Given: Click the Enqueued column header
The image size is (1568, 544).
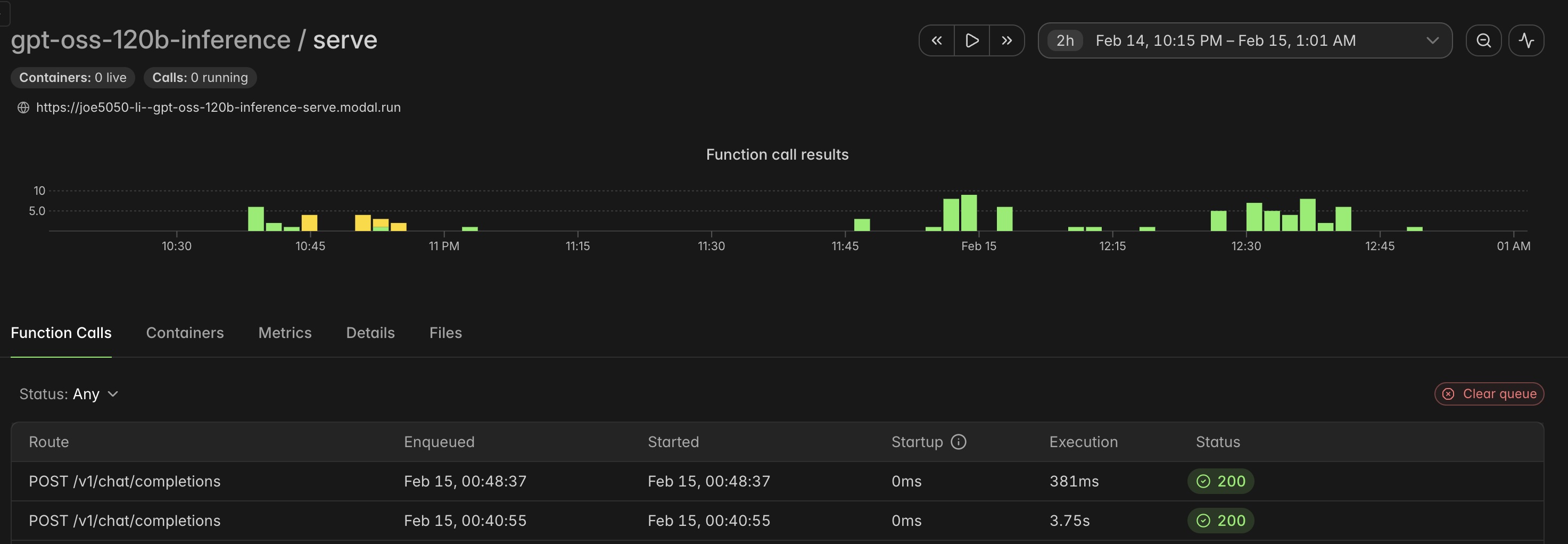Looking at the screenshot, I should (439, 442).
